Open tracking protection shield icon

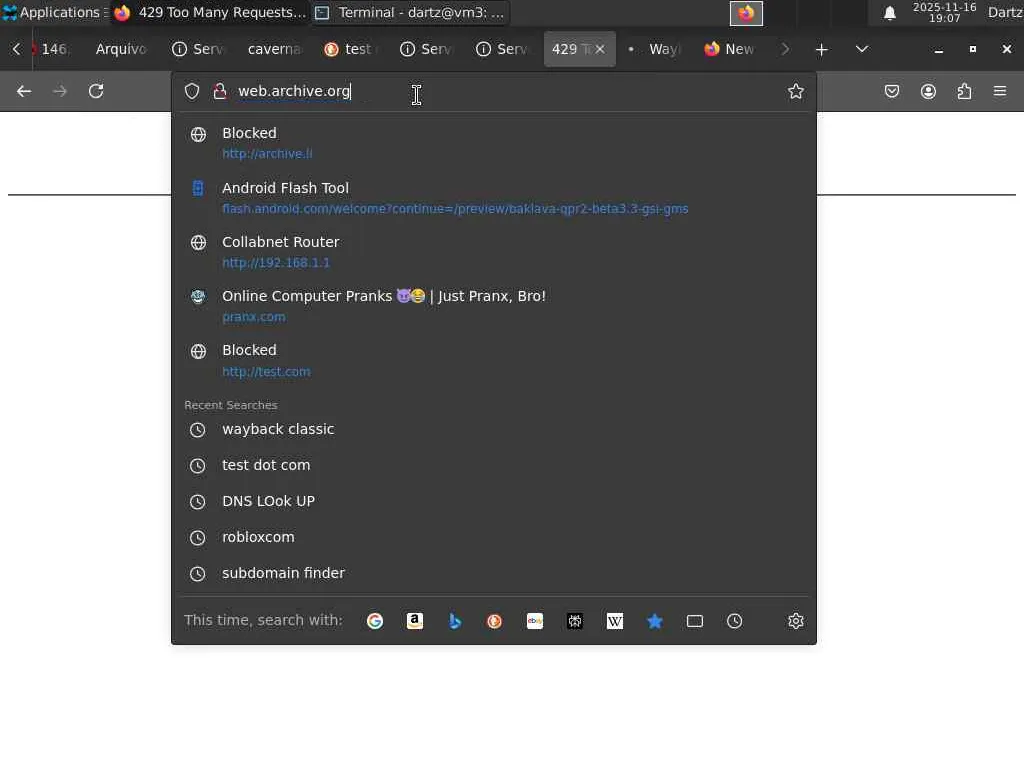[x=192, y=91]
